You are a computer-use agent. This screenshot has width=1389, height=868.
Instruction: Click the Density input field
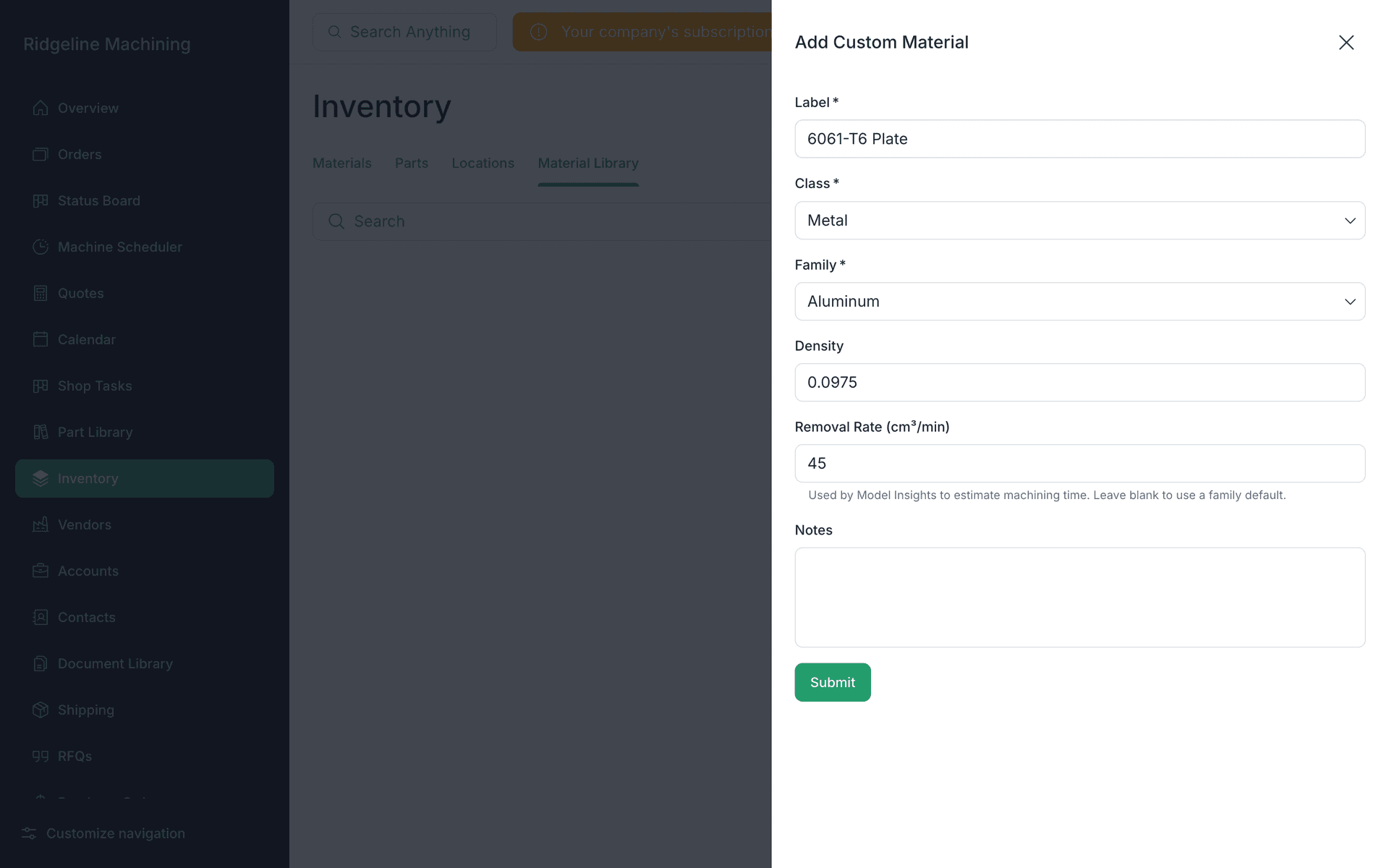tap(1079, 383)
